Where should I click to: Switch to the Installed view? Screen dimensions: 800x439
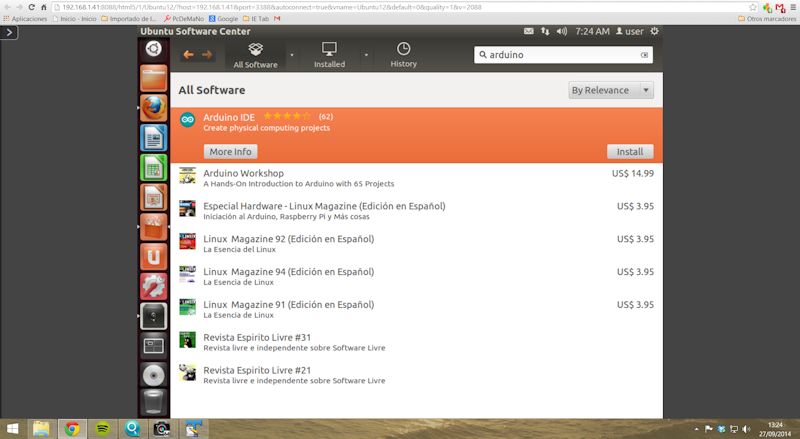(330, 55)
